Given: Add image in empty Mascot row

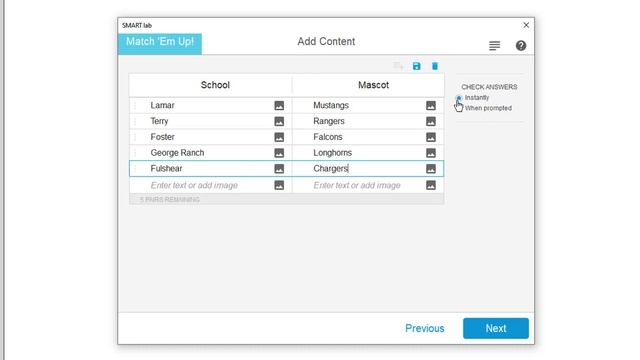Looking at the screenshot, I should [x=431, y=185].
